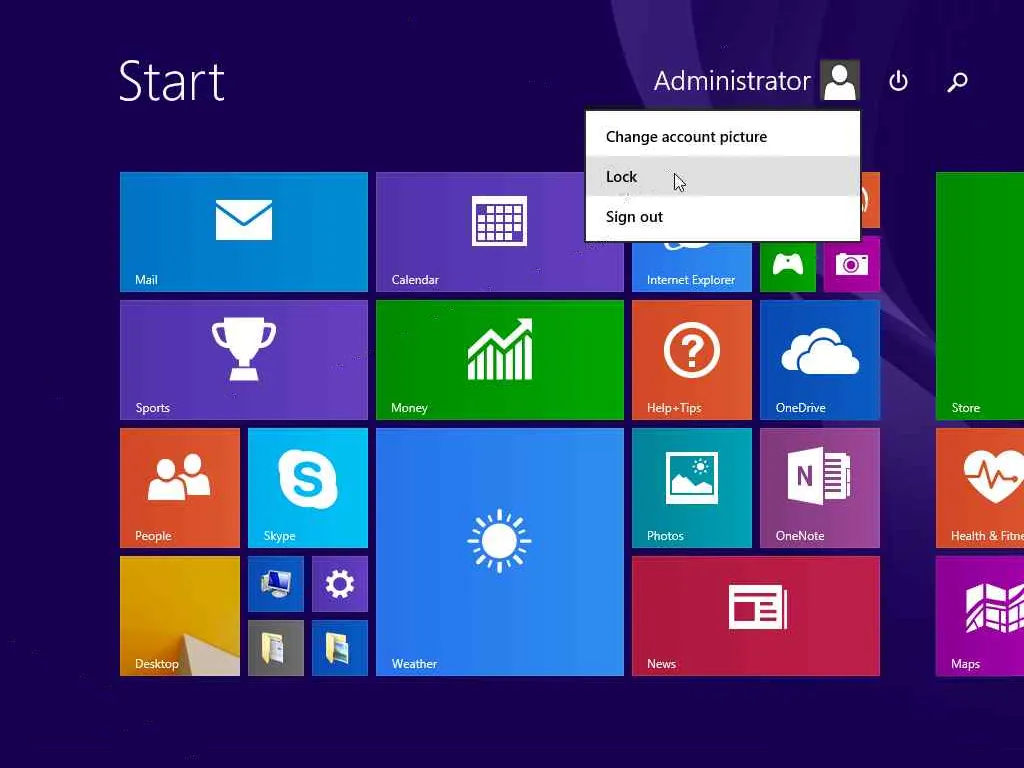Open the People tile
This screenshot has height=768, width=1024.
coord(180,488)
